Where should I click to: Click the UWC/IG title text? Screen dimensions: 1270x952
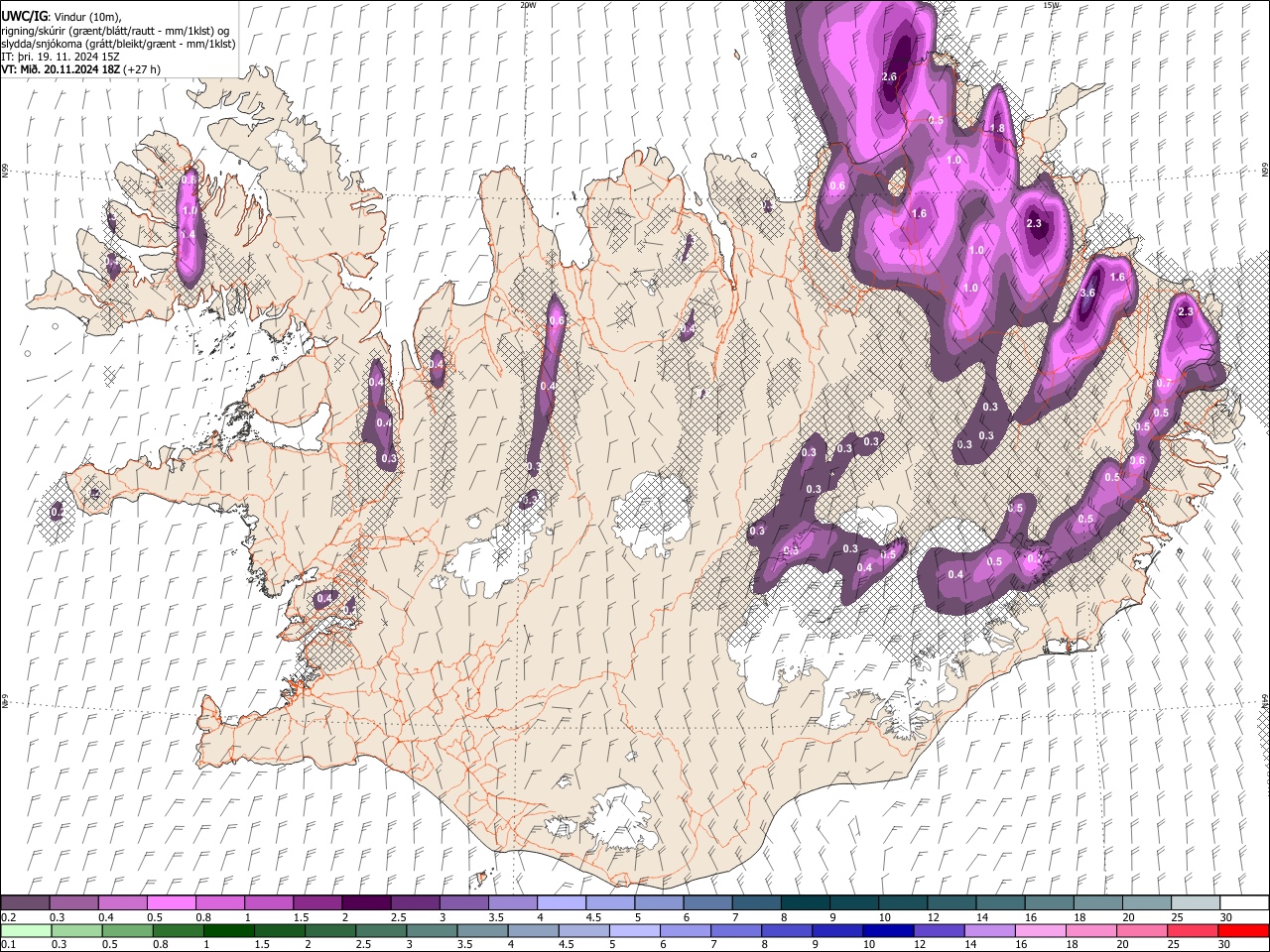click(23, 16)
